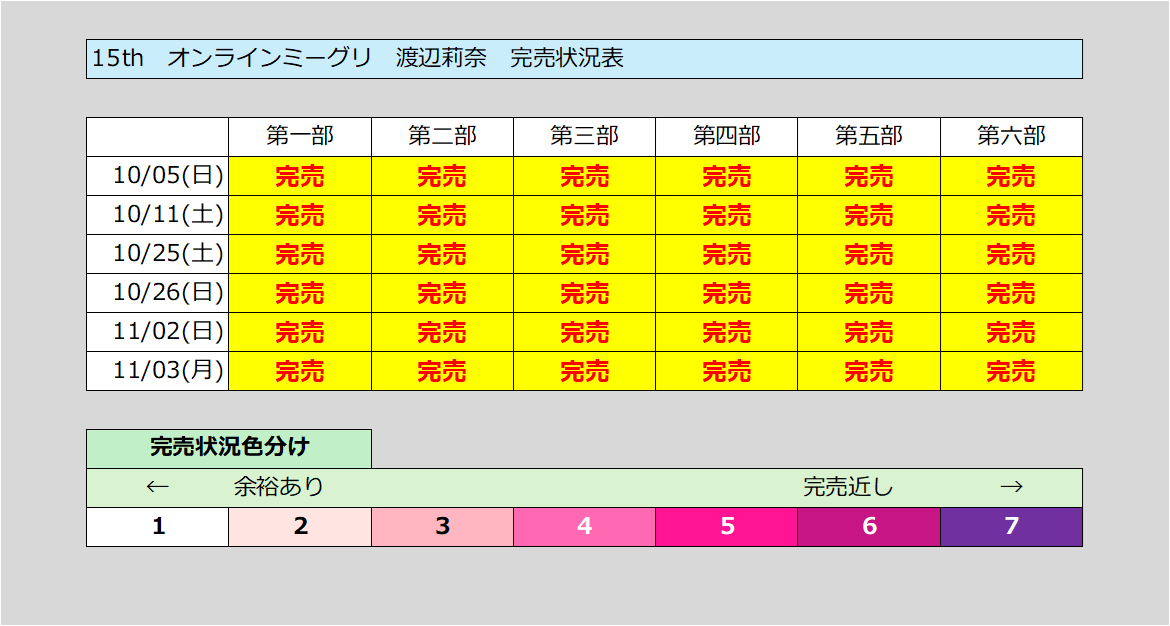Select the 第五部 column header
Screen dimensions: 1170x626
click(x=869, y=137)
